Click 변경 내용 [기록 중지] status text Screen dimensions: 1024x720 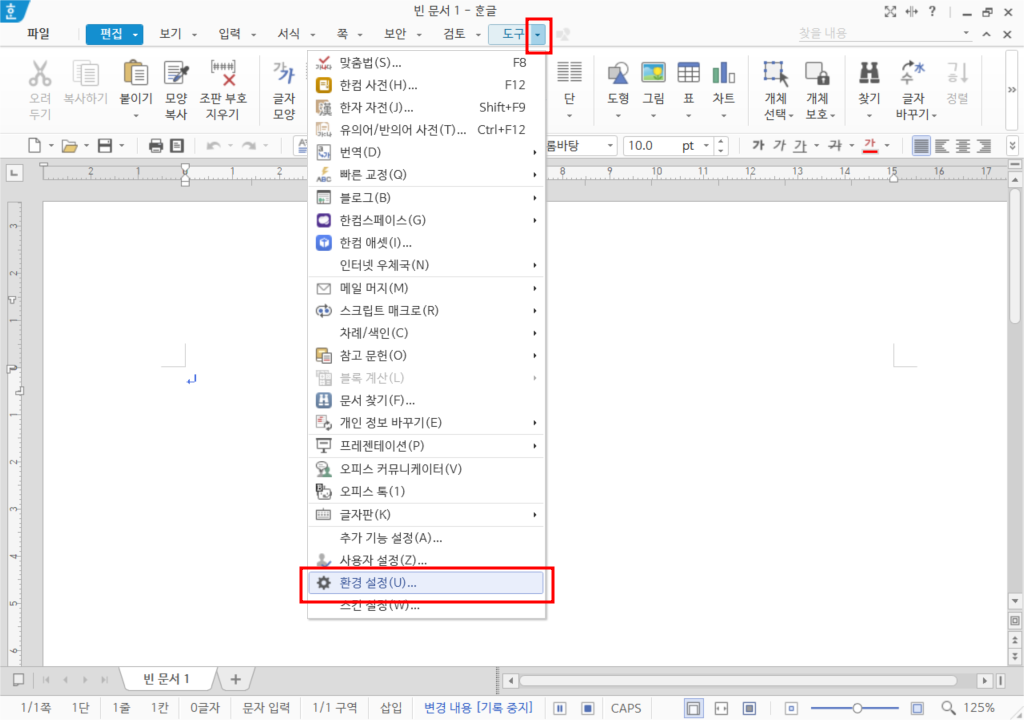pos(478,708)
